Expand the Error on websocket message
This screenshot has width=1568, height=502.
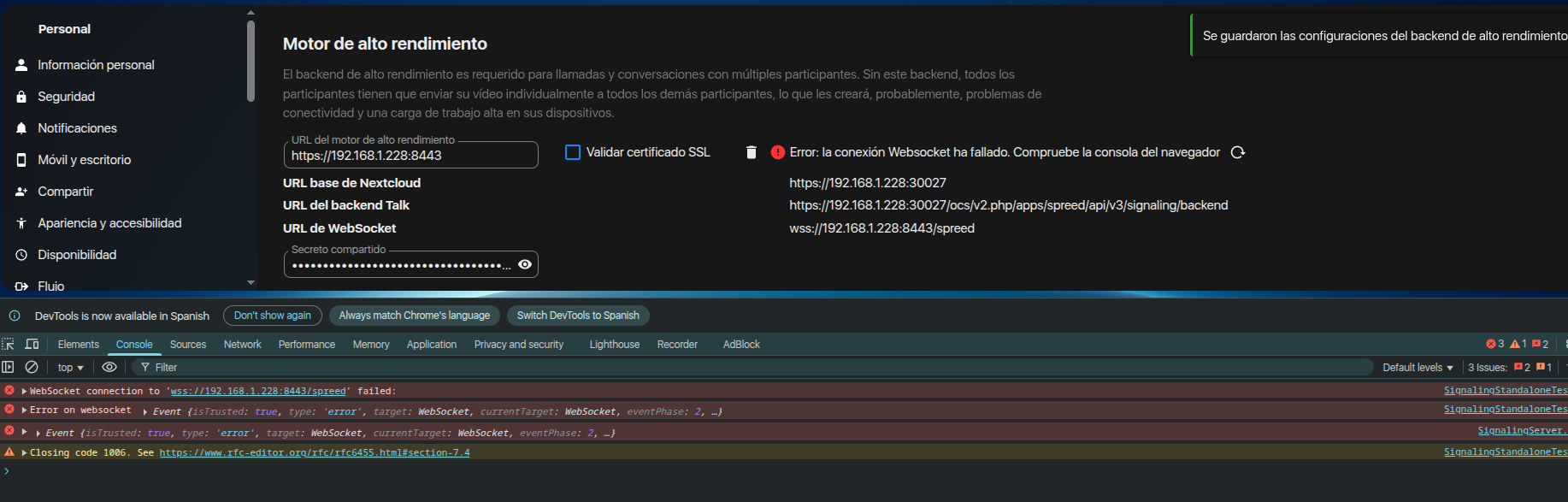click(25, 410)
